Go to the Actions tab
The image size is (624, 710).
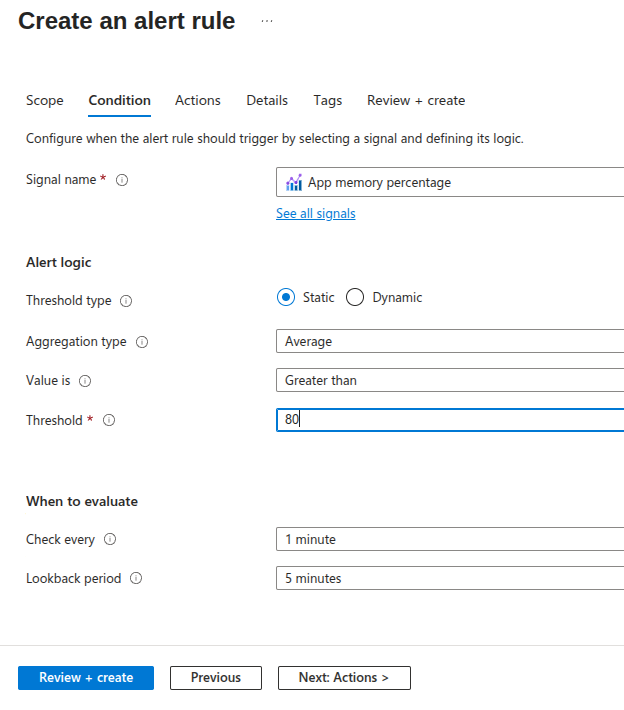point(198,101)
